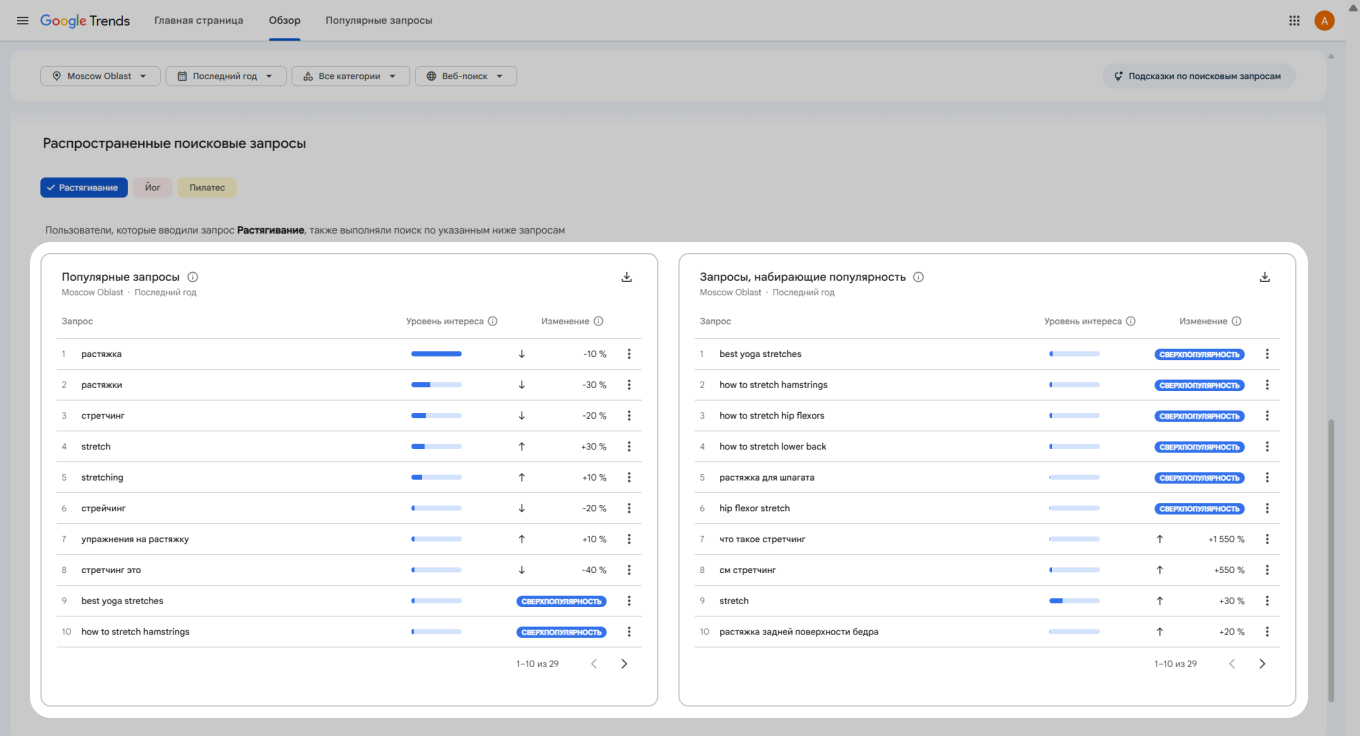Viewport: 1360px width, 736px height.
Task: Open the Все категории dropdown
Action: click(x=351, y=76)
